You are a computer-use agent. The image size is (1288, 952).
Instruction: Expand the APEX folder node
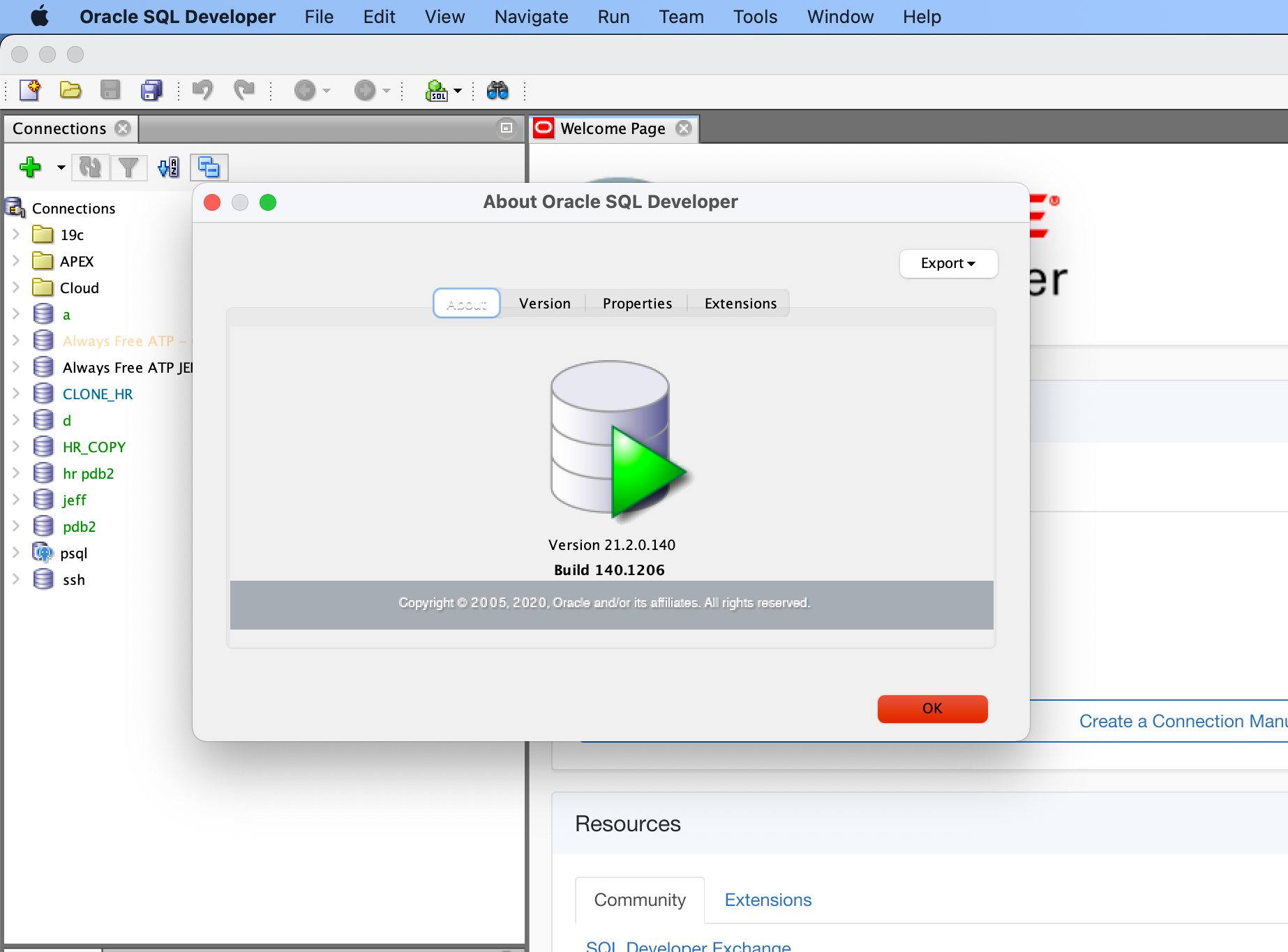(x=16, y=261)
